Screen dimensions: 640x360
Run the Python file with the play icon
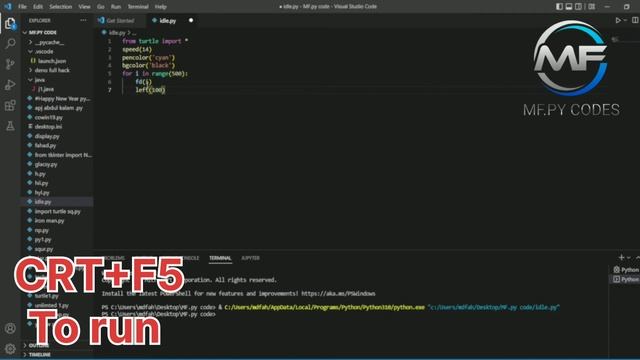[618, 20]
